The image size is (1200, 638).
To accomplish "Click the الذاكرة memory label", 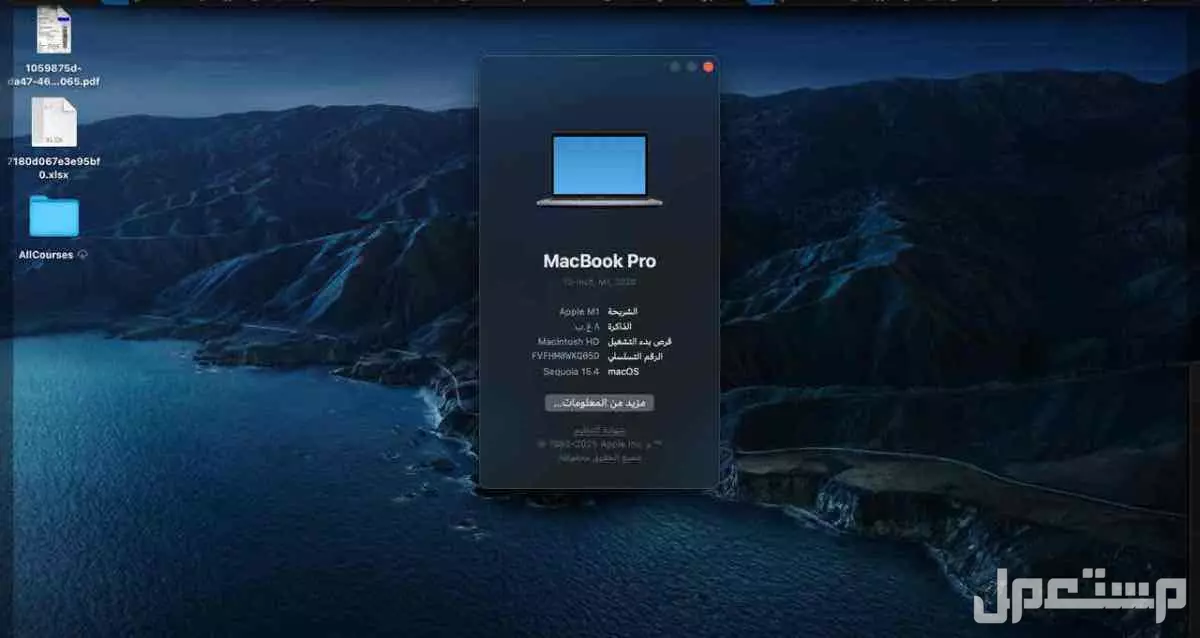I will [x=621, y=327].
